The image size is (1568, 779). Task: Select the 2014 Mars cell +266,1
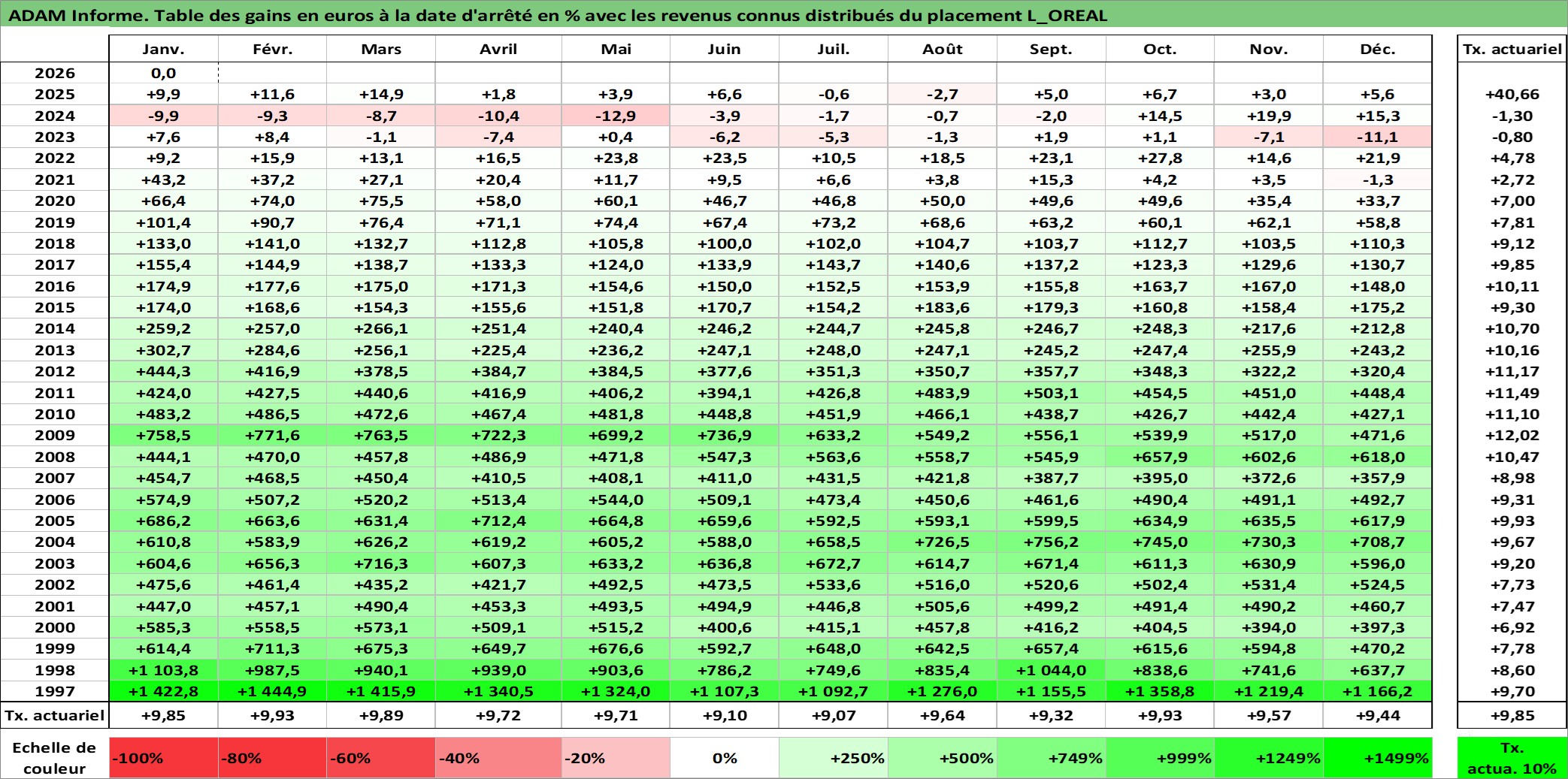click(x=381, y=328)
